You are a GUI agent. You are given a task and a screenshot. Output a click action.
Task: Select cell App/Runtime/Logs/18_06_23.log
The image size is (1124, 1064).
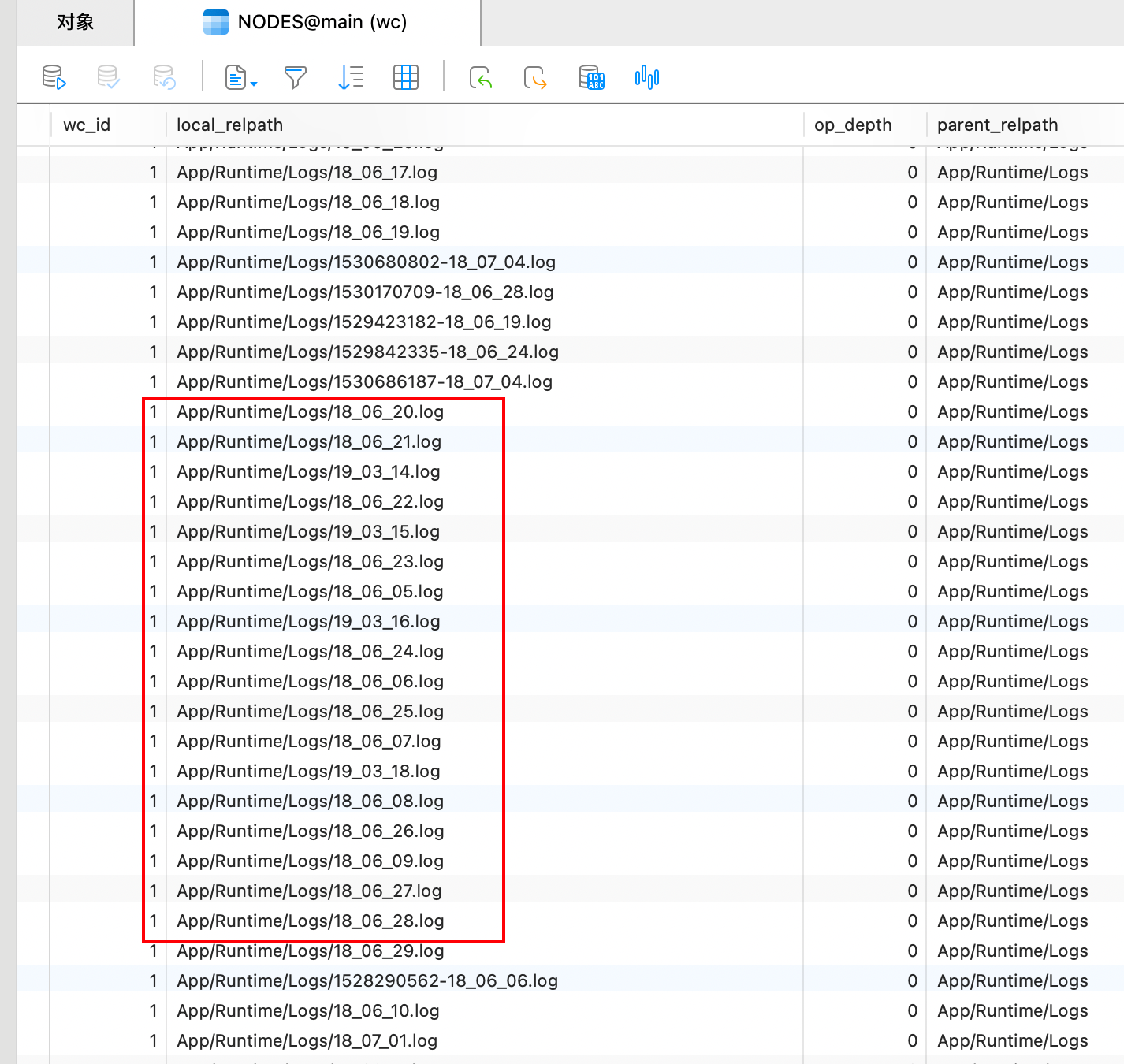485,561
